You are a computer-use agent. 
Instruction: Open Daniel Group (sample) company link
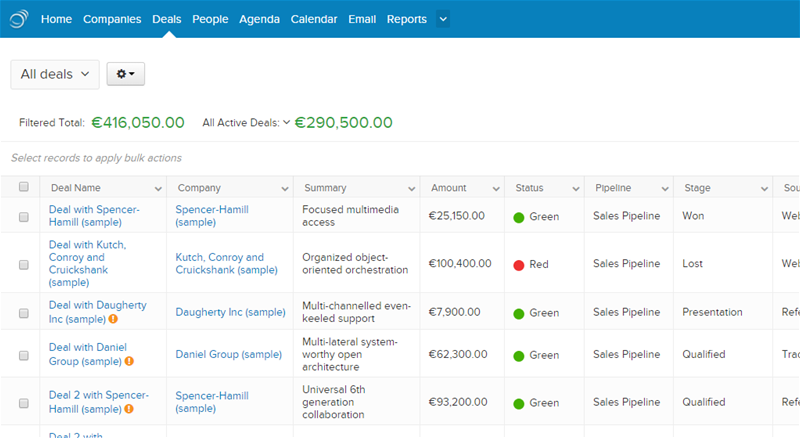click(x=228, y=354)
